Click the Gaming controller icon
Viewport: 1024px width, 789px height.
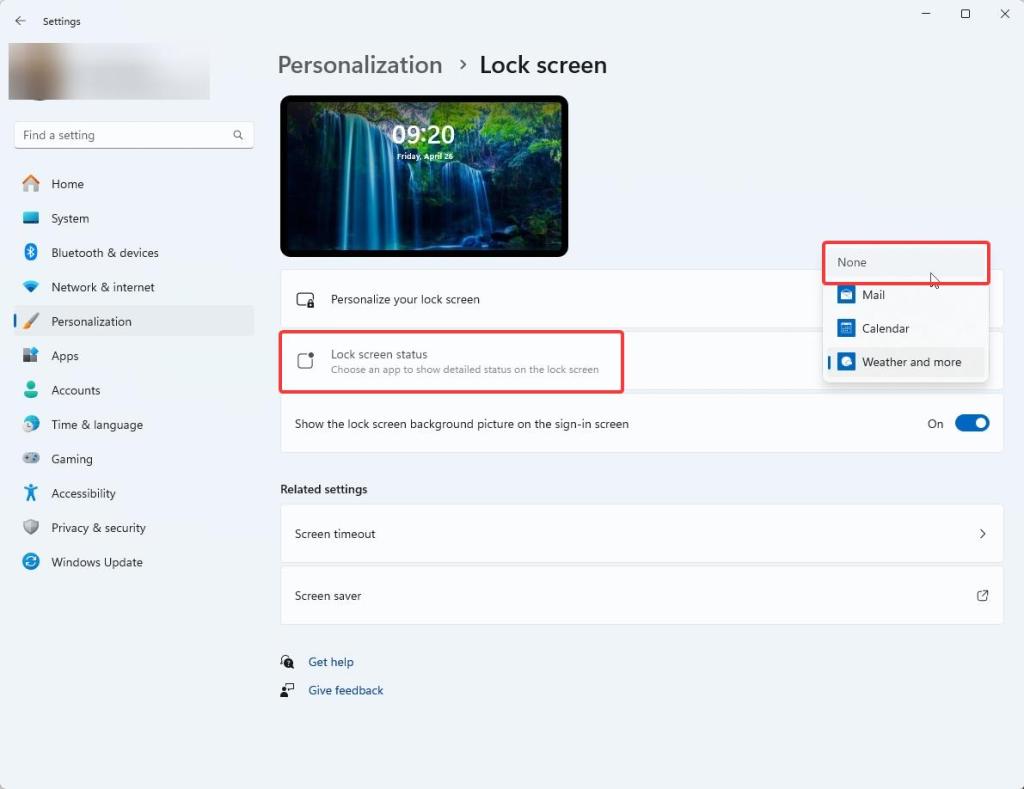tap(31, 459)
